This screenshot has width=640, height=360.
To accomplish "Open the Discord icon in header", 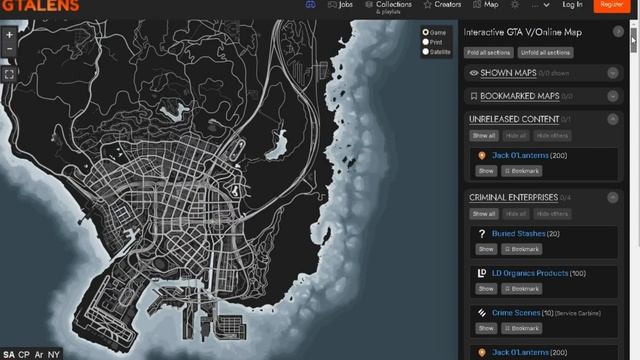I will (311, 4).
